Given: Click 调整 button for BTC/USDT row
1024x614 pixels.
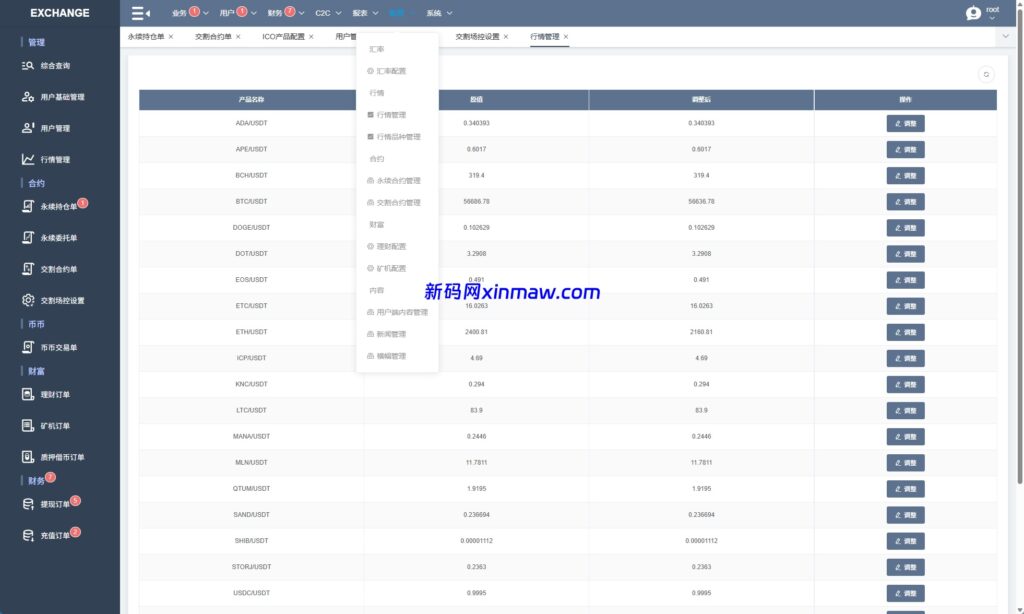Looking at the screenshot, I should point(905,202).
